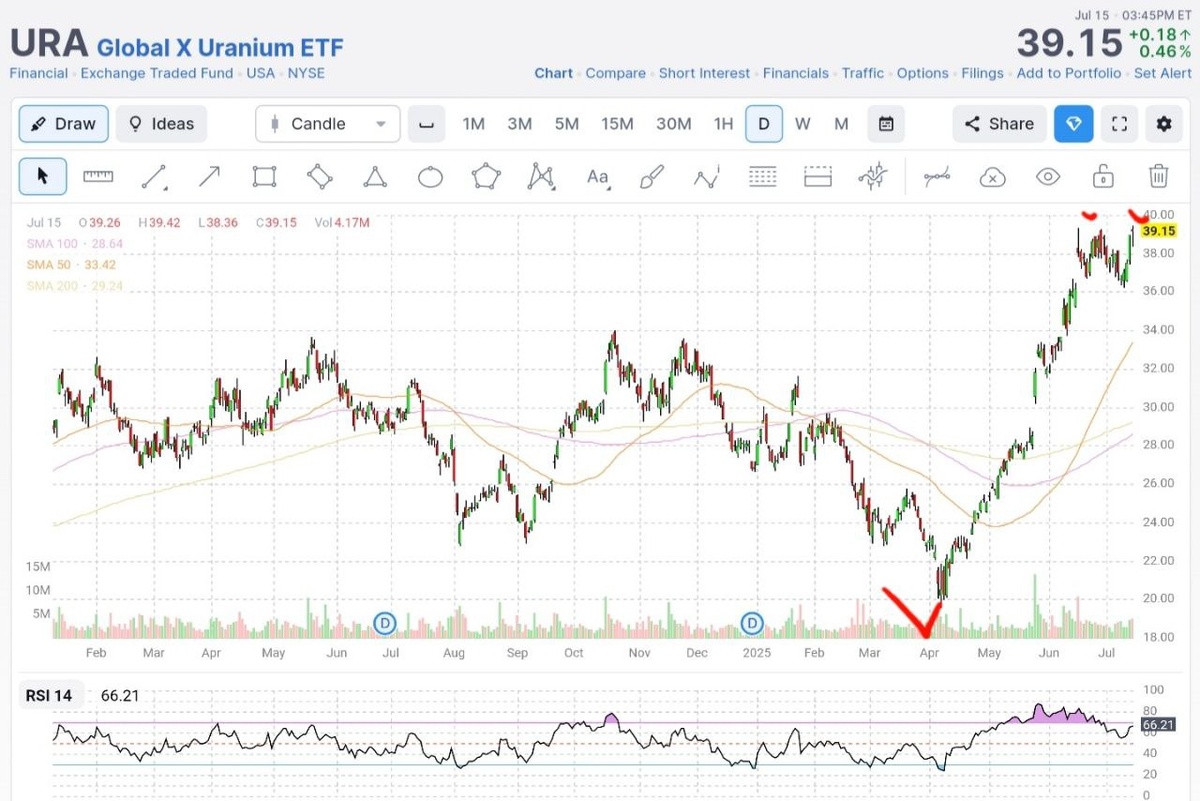Open the Candle chart type dropdown
The height and width of the screenshot is (801, 1200).
(328, 124)
